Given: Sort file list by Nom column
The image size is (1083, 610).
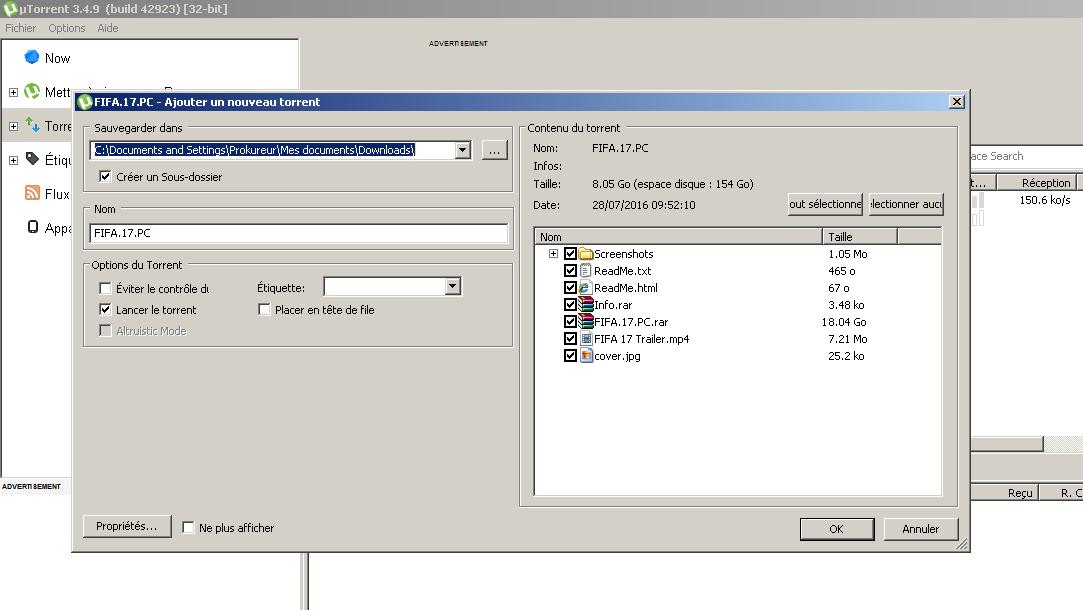Looking at the screenshot, I should pyautogui.click(x=678, y=236).
